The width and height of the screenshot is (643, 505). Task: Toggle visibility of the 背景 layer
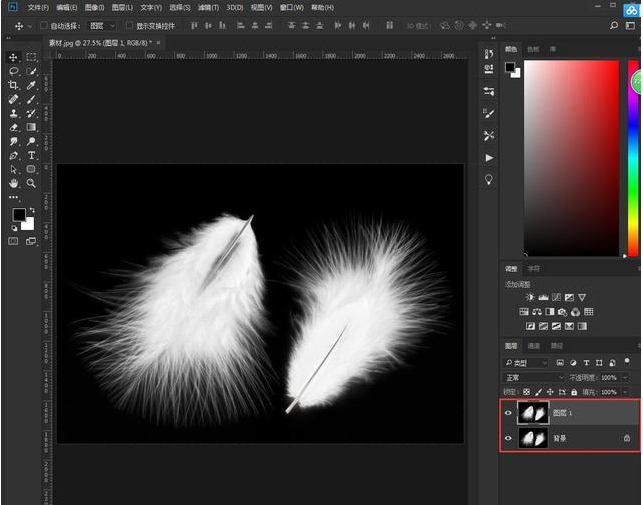pyautogui.click(x=508, y=438)
